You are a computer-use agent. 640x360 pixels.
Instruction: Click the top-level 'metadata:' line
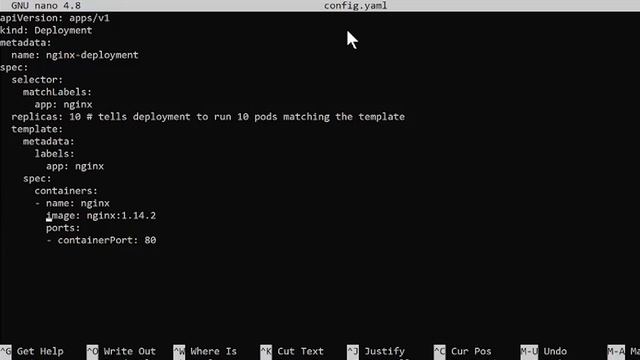[x=26, y=43]
